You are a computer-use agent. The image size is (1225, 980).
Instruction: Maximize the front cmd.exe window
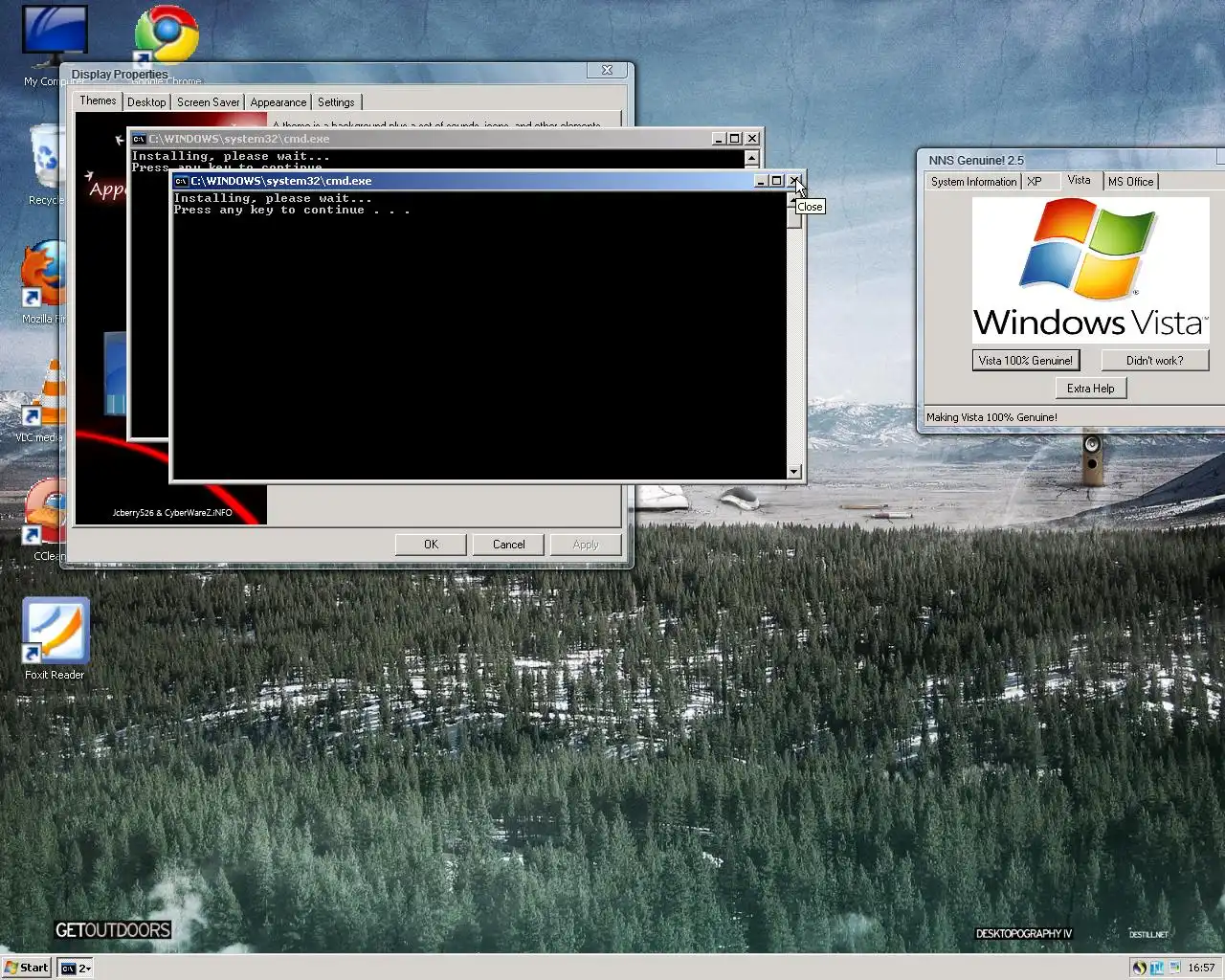pos(777,181)
